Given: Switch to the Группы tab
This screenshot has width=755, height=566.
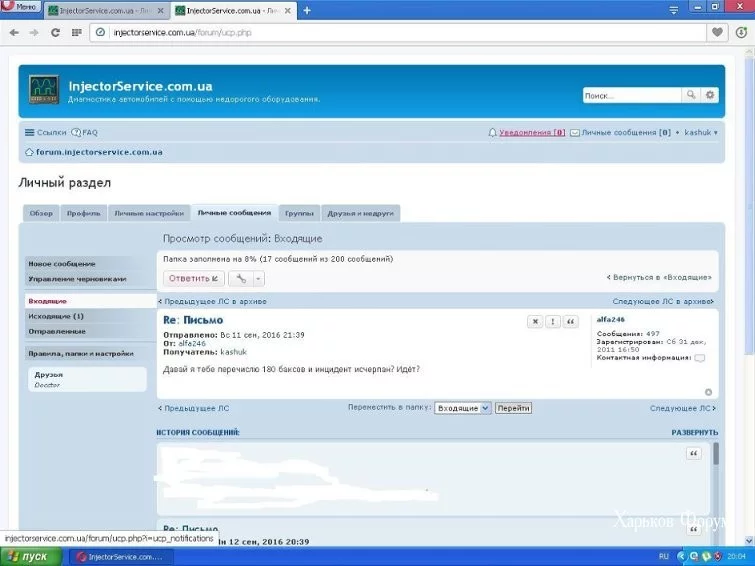Looking at the screenshot, I should tap(299, 213).
